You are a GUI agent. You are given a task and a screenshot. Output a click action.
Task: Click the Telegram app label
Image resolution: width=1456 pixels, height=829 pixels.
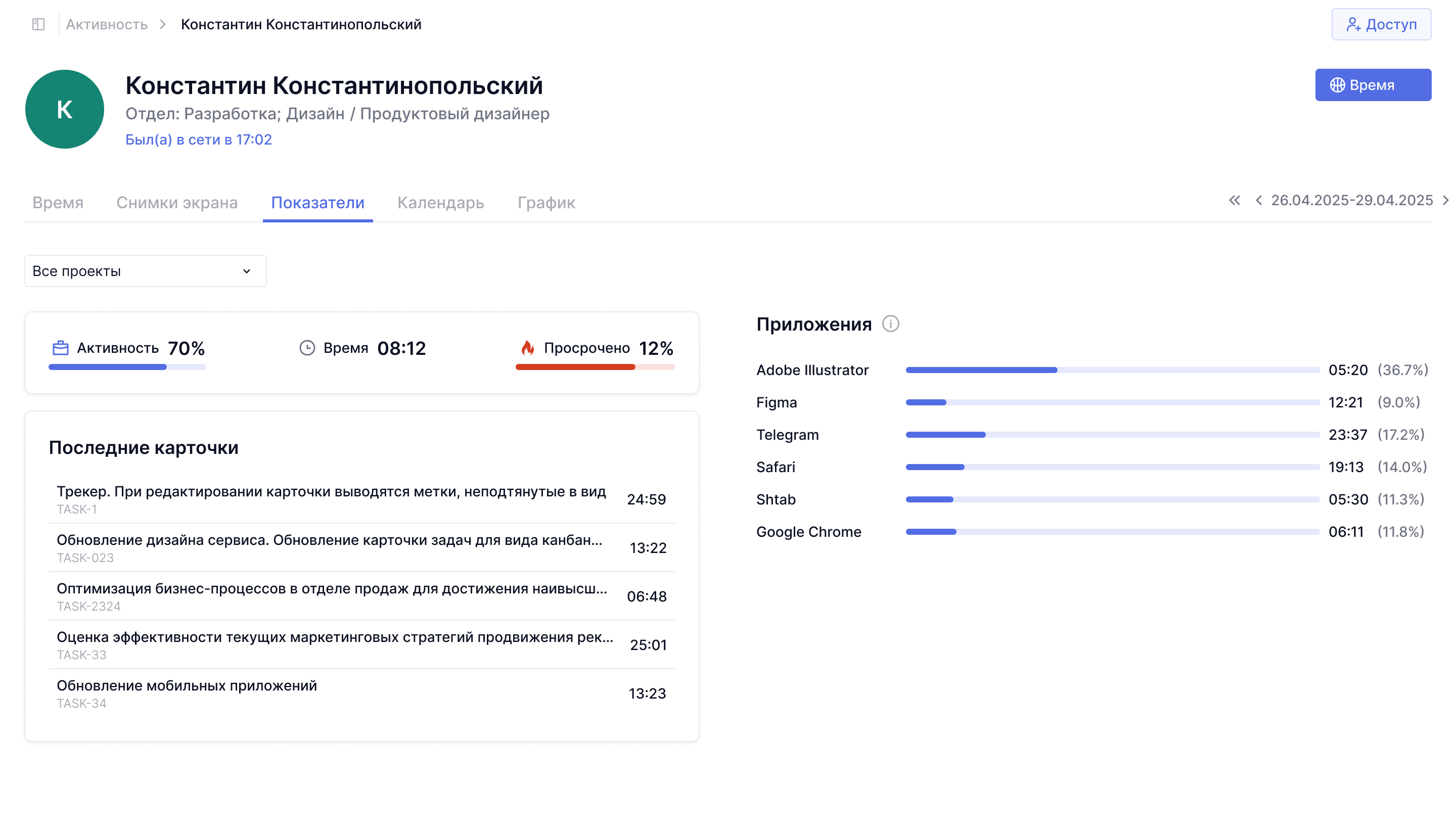(x=788, y=435)
